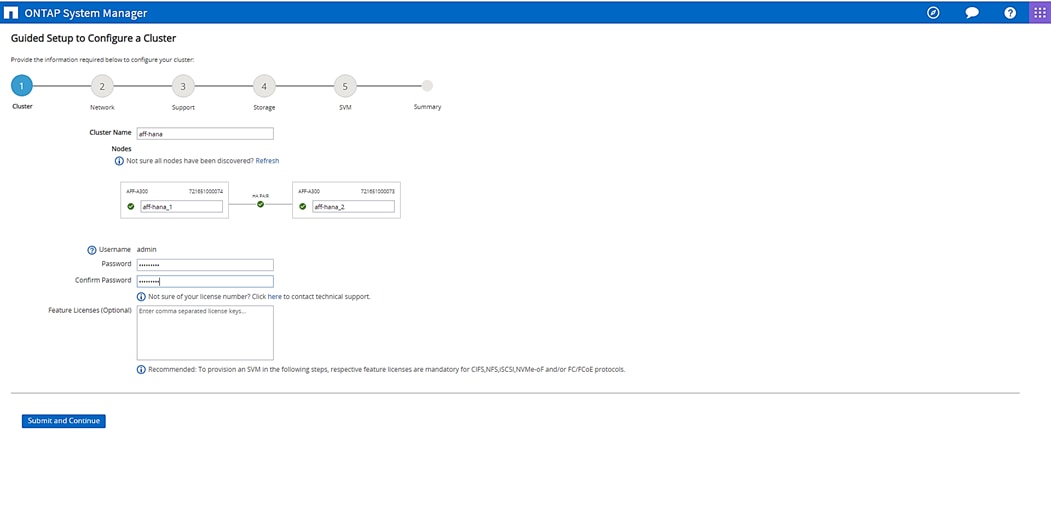Click the NetApp logo icon

point(11,13)
